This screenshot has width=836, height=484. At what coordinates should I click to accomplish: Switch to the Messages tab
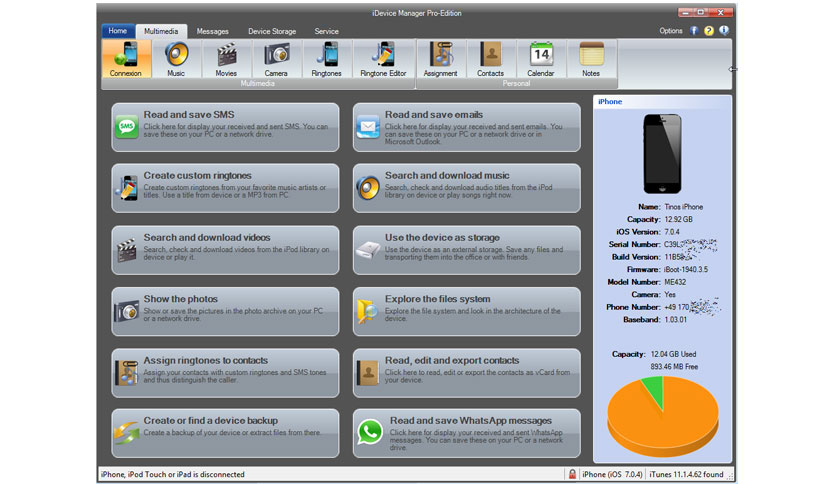[212, 31]
